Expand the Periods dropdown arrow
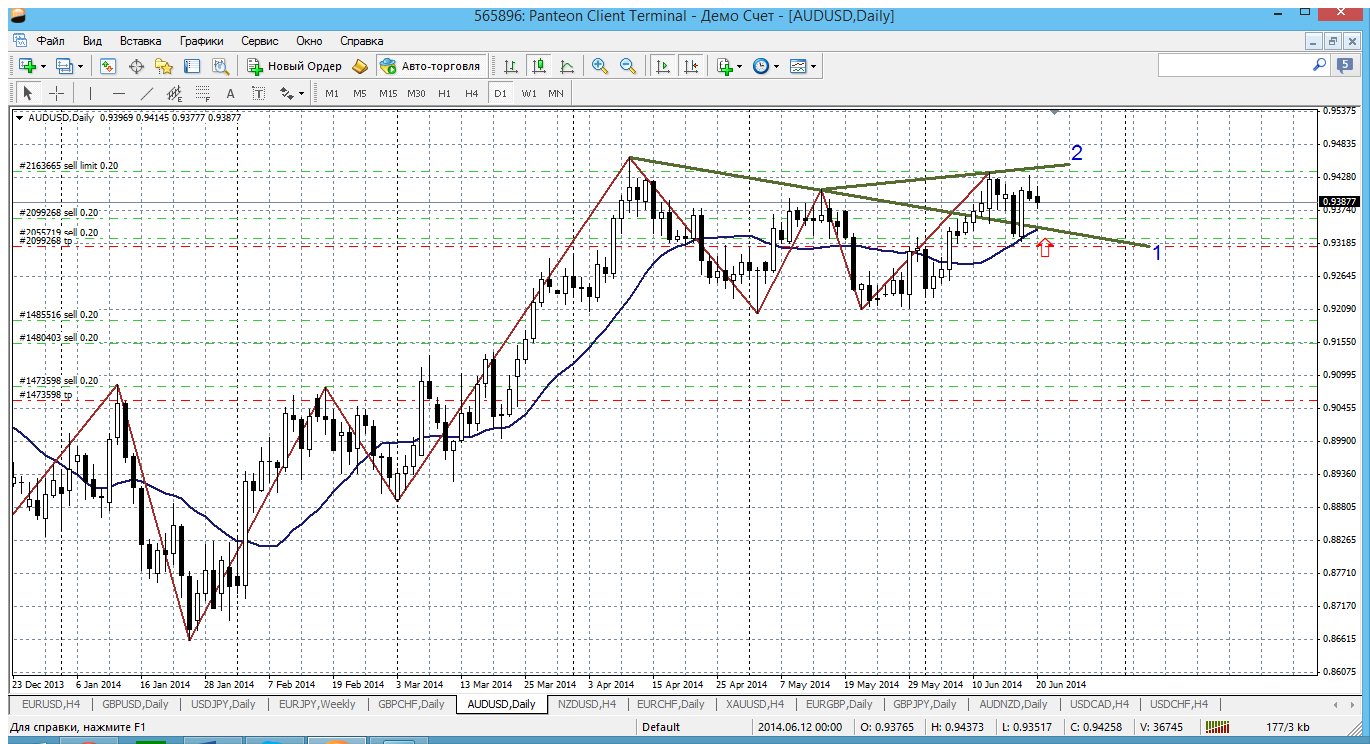 [777, 66]
